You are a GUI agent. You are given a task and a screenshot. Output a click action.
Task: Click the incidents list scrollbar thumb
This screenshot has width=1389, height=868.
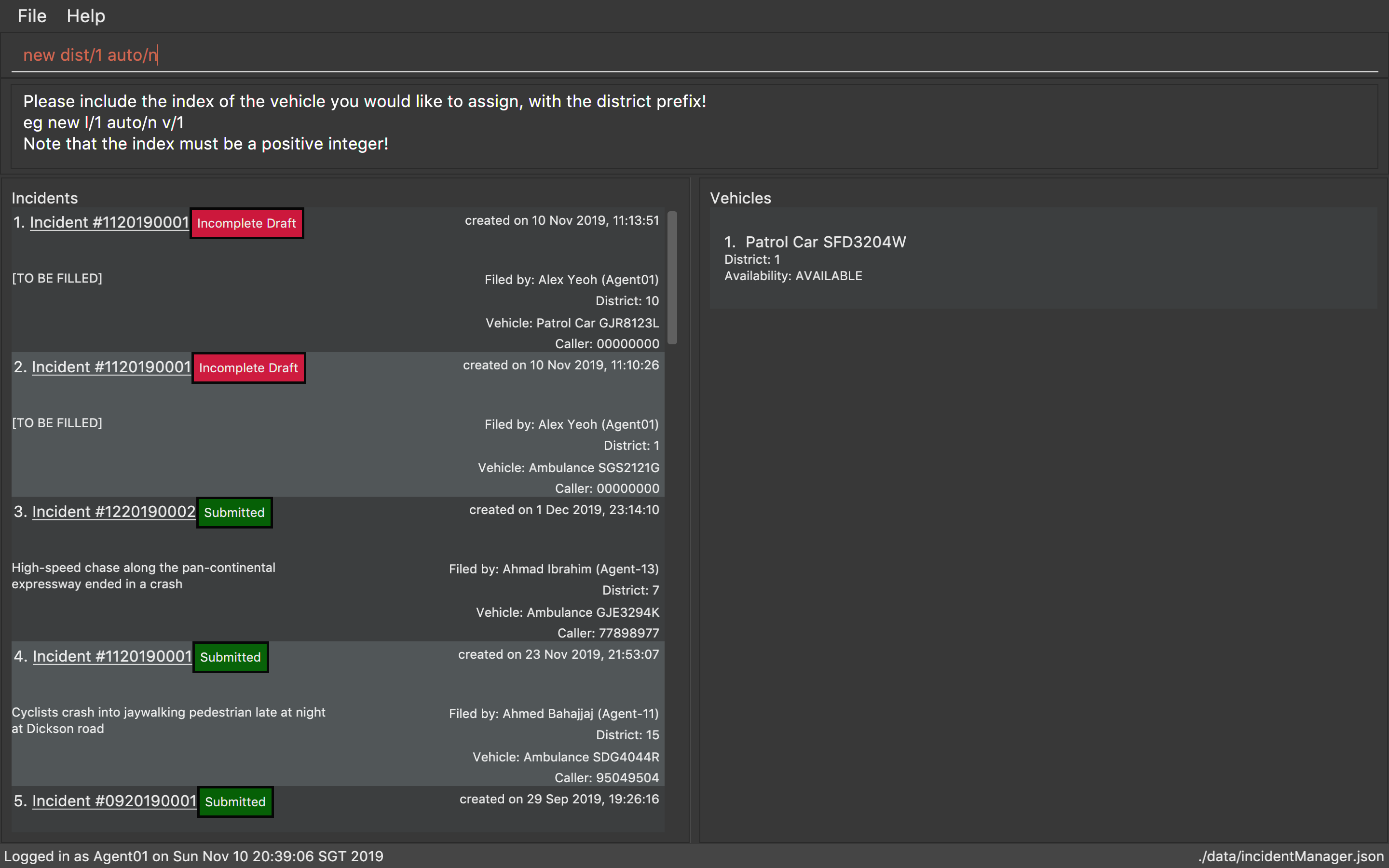coord(672,278)
